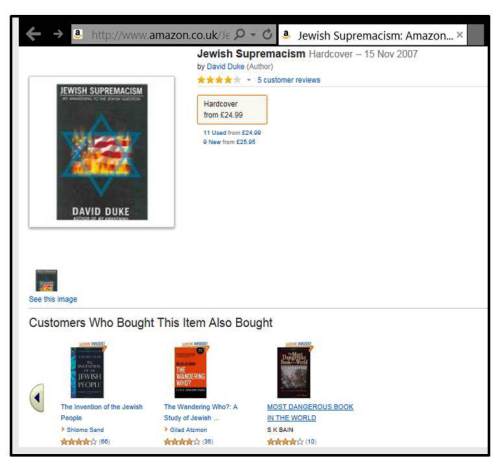500x467 pixels.
Task: Click the Amazon favicon in address bar
Action: 78,34
